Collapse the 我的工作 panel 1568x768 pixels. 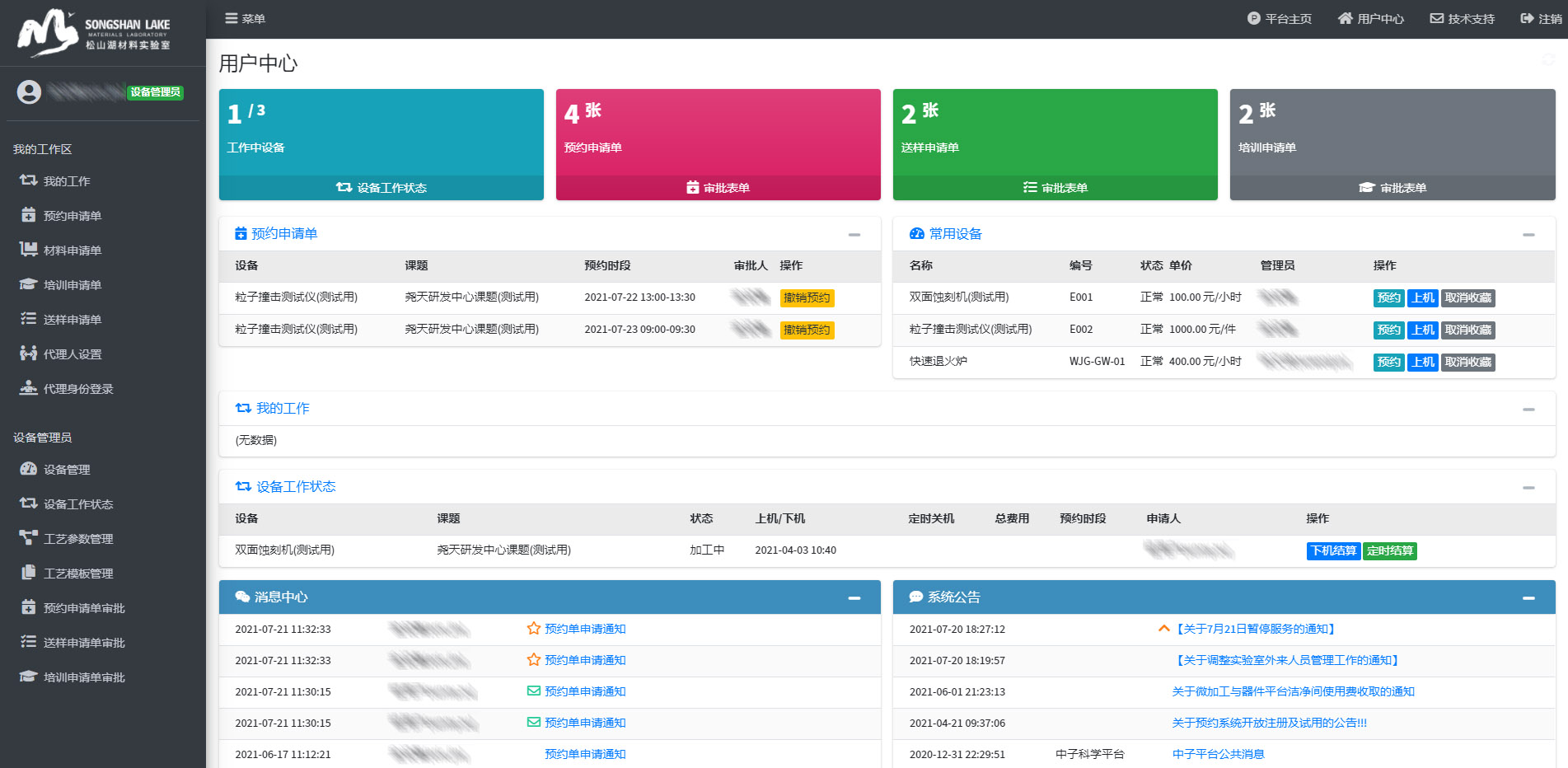click(1528, 410)
